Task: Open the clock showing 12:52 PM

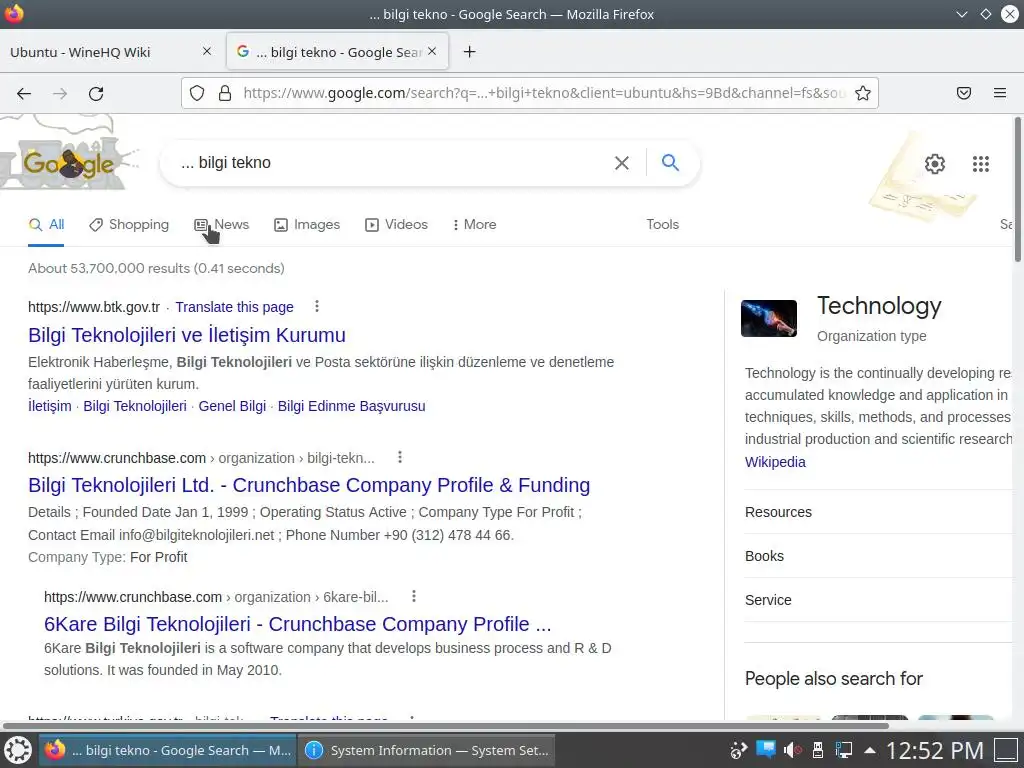Action: click(935, 750)
